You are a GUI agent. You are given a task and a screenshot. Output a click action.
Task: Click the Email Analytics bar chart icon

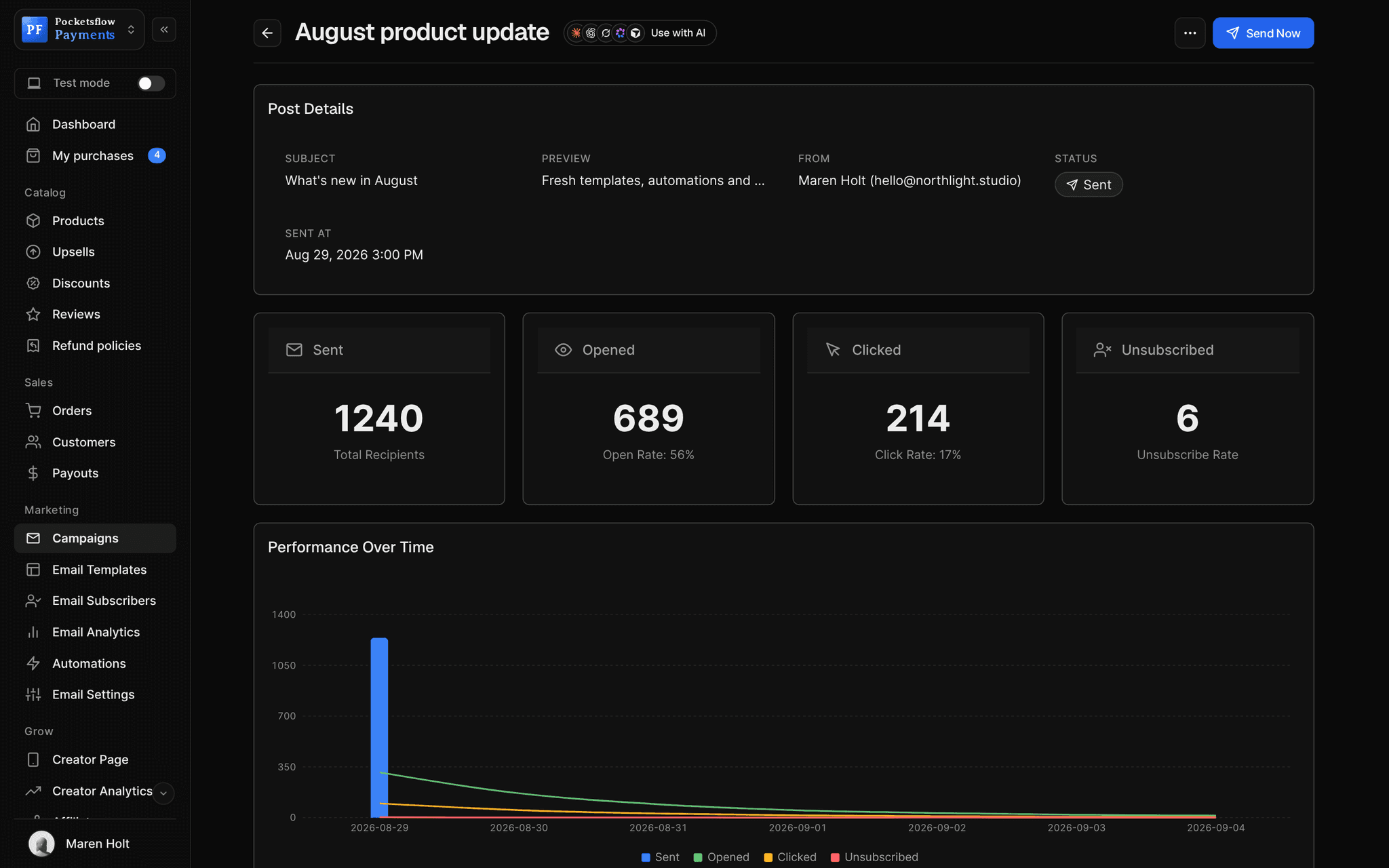[x=33, y=632]
